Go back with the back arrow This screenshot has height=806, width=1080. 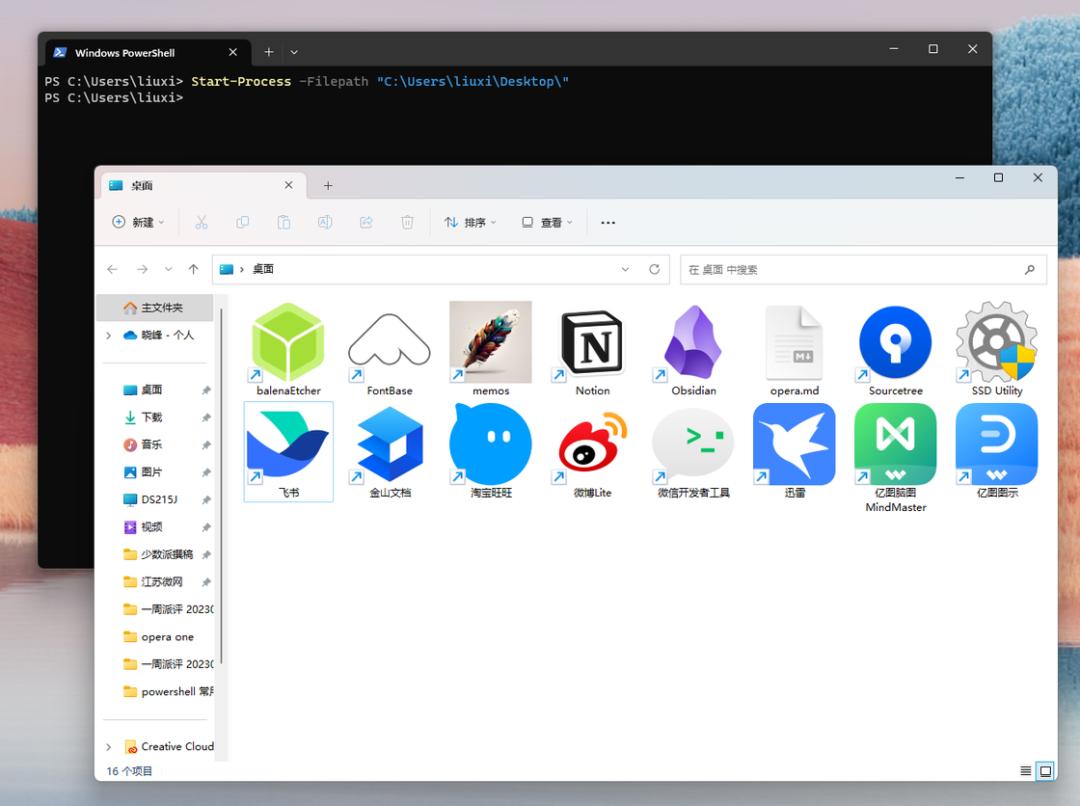coord(112,269)
